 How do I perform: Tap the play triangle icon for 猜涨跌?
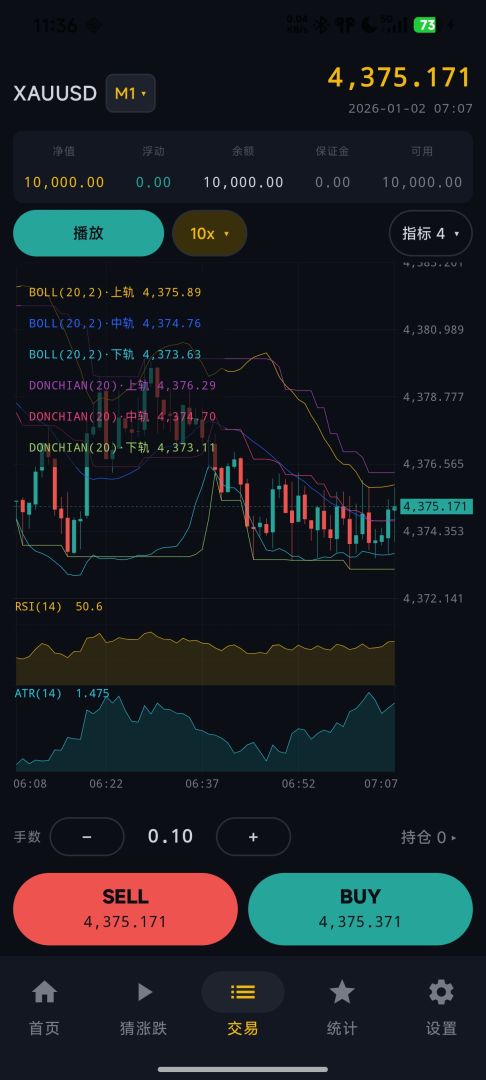point(145,992)
